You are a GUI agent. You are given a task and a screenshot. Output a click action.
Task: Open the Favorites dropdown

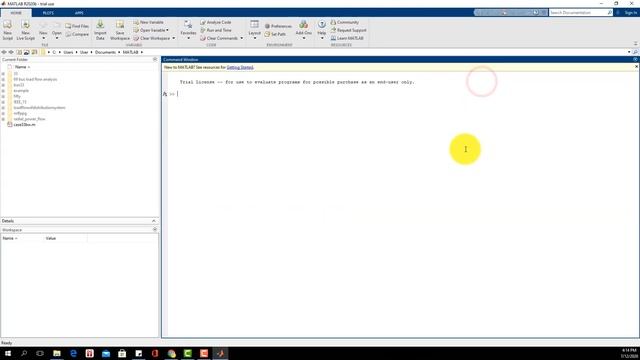pos(188,30)
